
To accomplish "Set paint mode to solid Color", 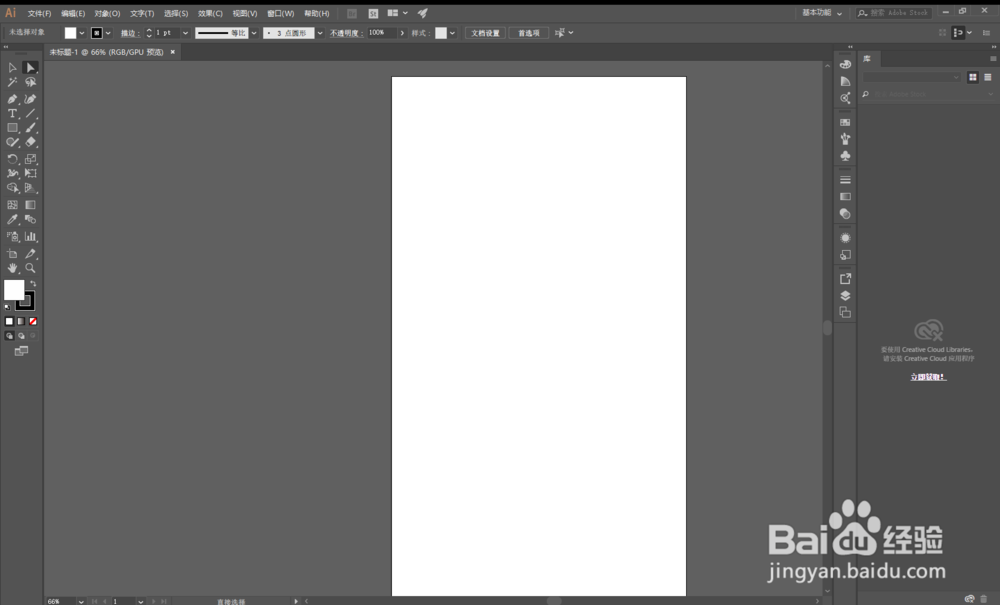I will [9, 322].
